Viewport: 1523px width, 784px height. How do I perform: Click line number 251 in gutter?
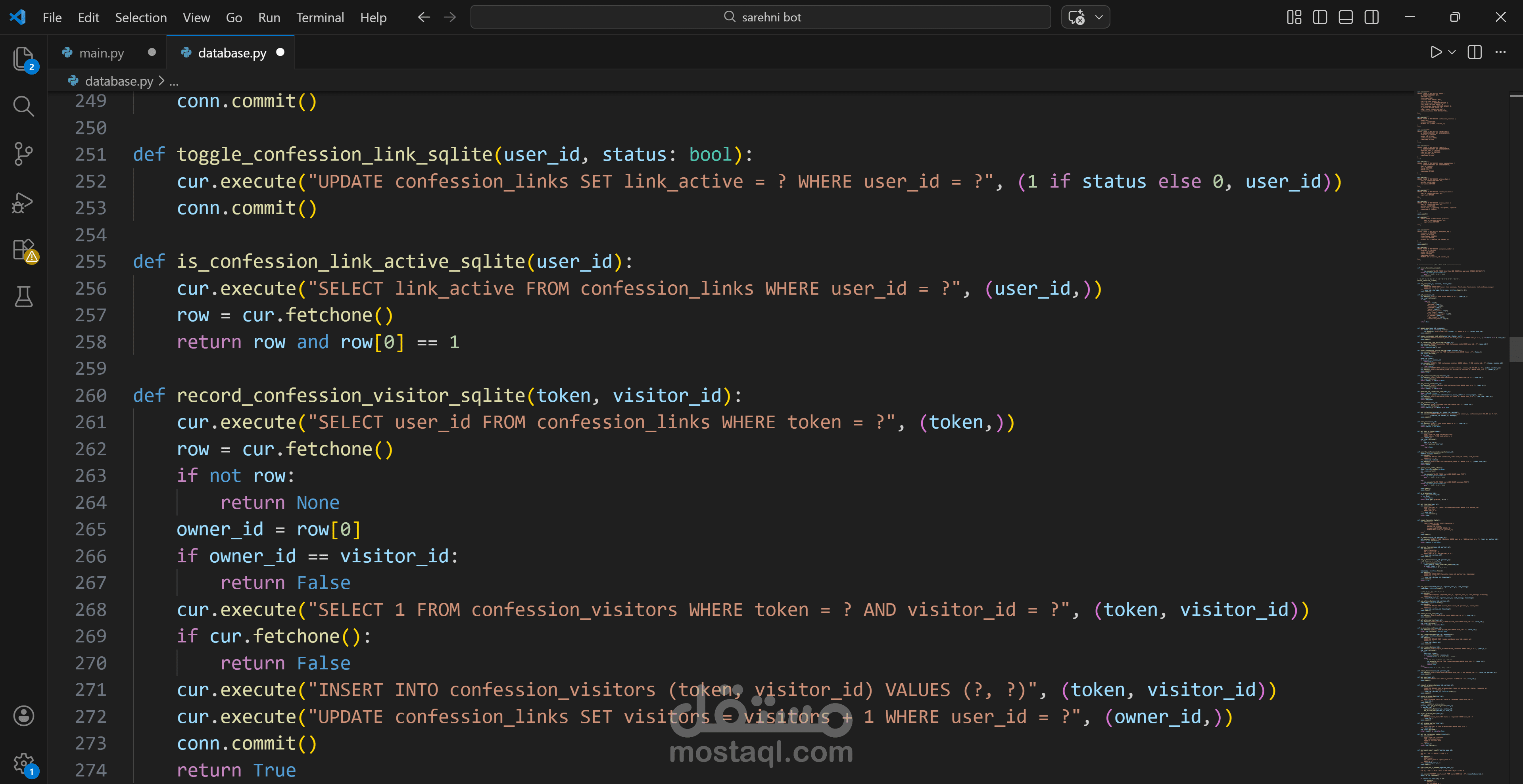pyautogui.click(x=90, y=155)
